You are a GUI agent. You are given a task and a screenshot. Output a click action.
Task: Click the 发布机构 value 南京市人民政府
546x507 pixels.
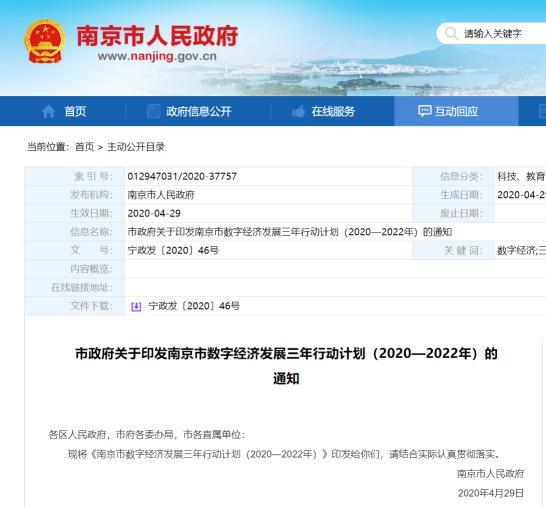pyautogui.click(x=161, y=195)
